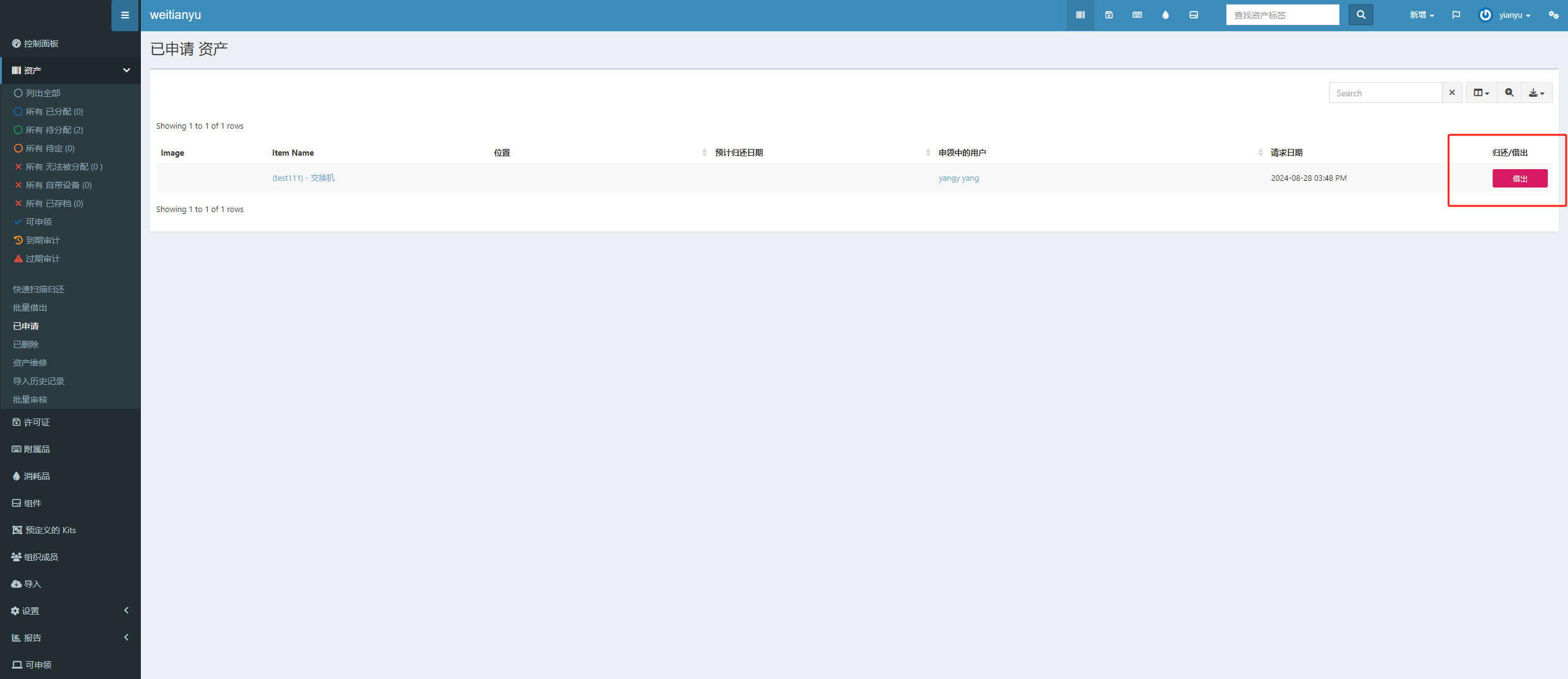Open components drive icon in top navbar

tap(1194, 15)
